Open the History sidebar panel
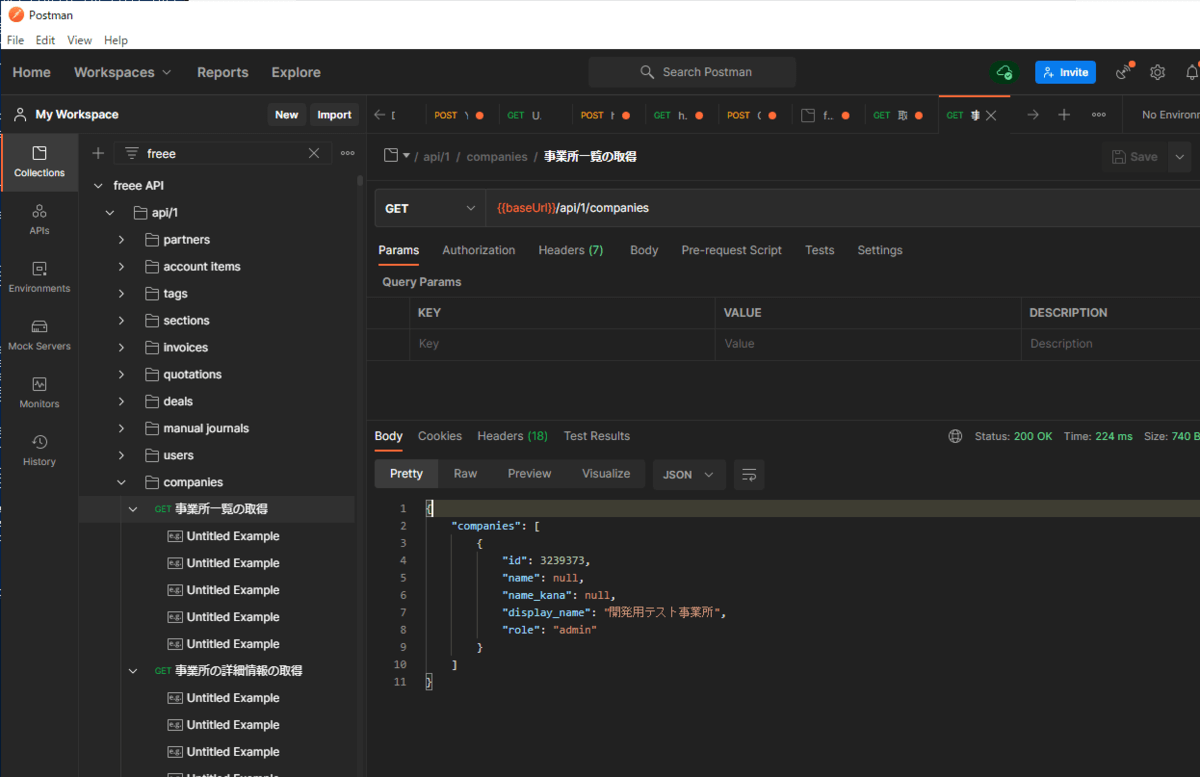 (39, 450)
